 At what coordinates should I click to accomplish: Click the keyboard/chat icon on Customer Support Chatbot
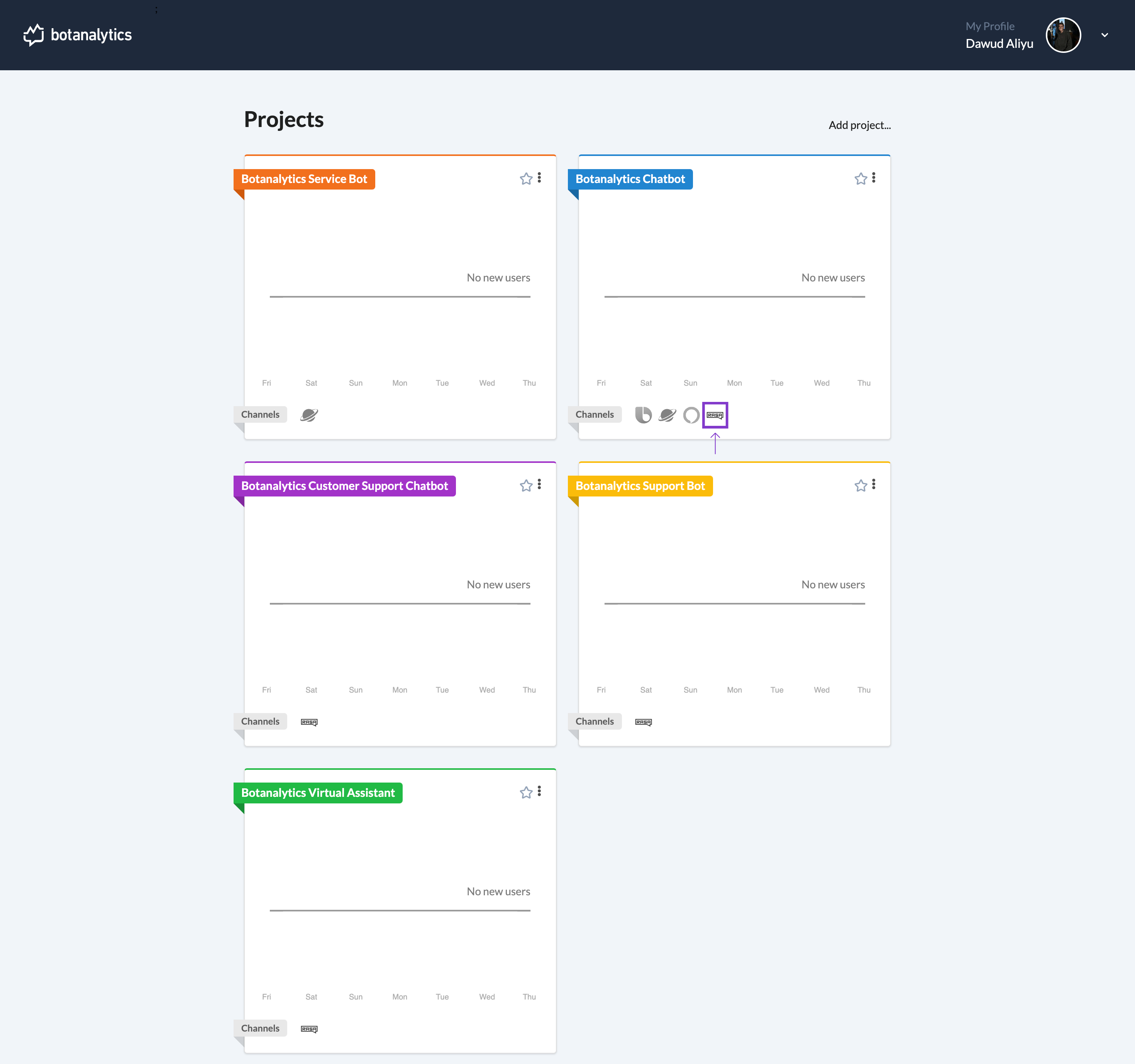pos(309,722)
